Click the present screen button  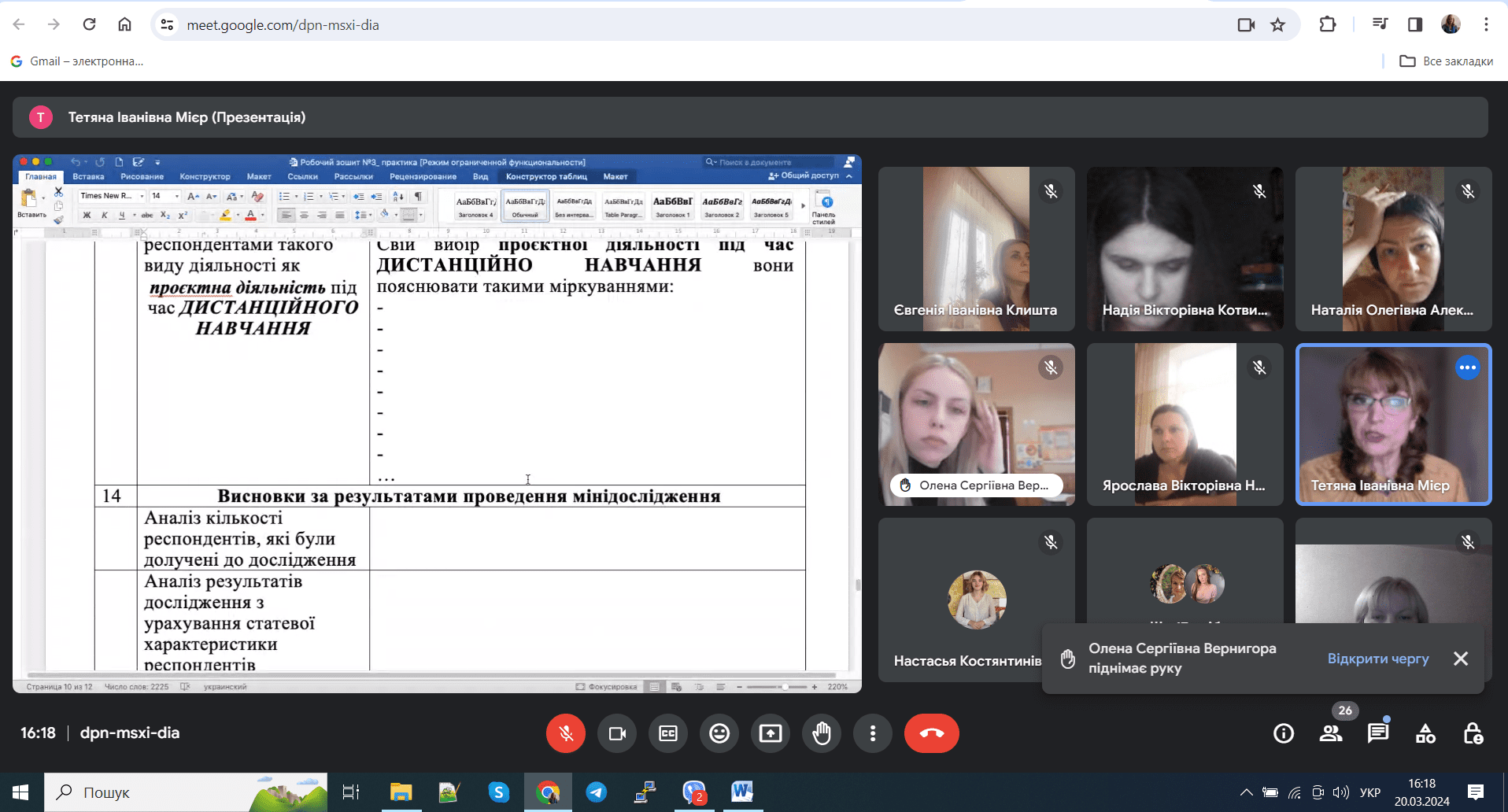770,733
